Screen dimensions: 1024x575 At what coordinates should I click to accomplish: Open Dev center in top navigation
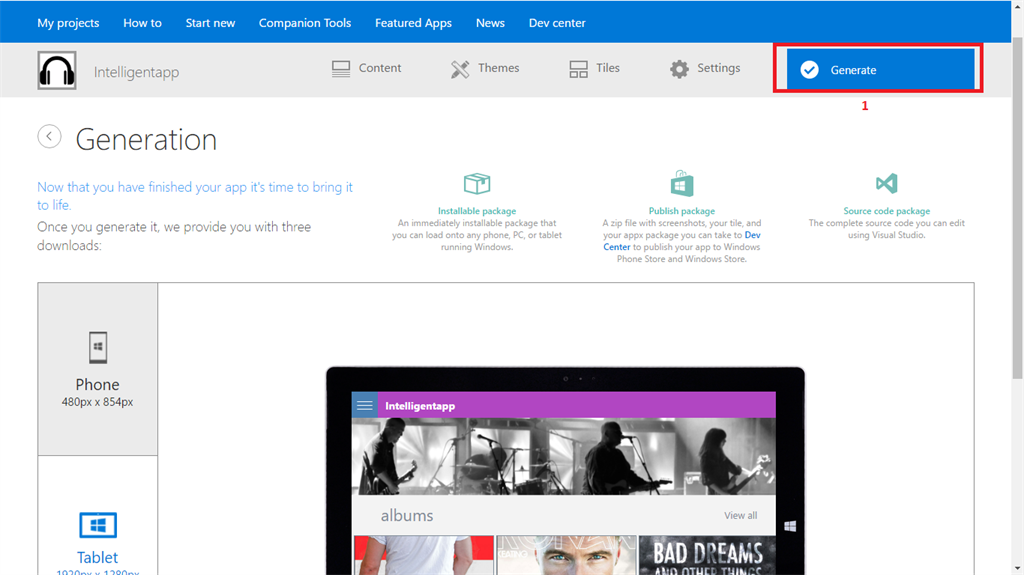(x=557, y=23)
